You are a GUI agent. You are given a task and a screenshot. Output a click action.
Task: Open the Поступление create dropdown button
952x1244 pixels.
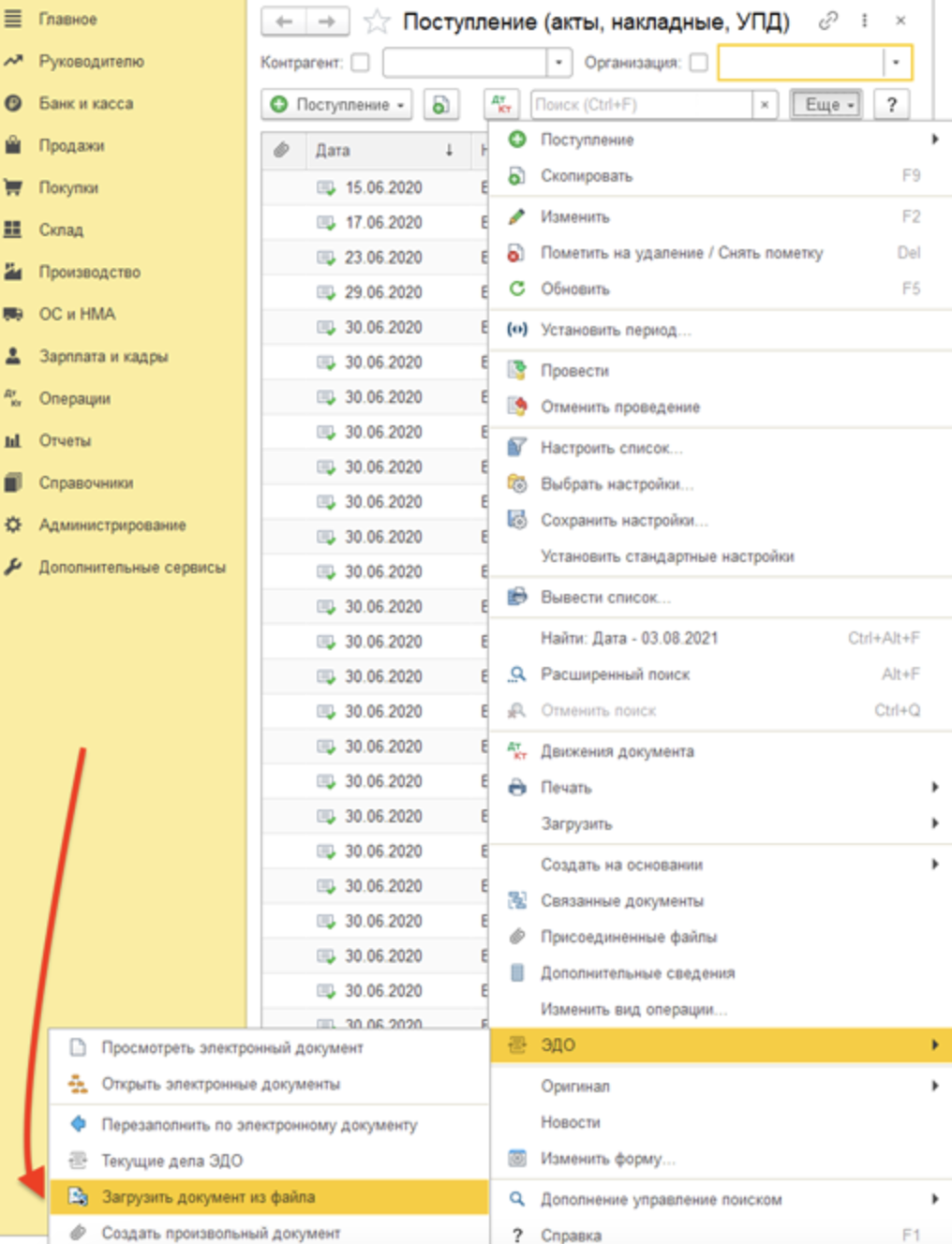(337, 104)
